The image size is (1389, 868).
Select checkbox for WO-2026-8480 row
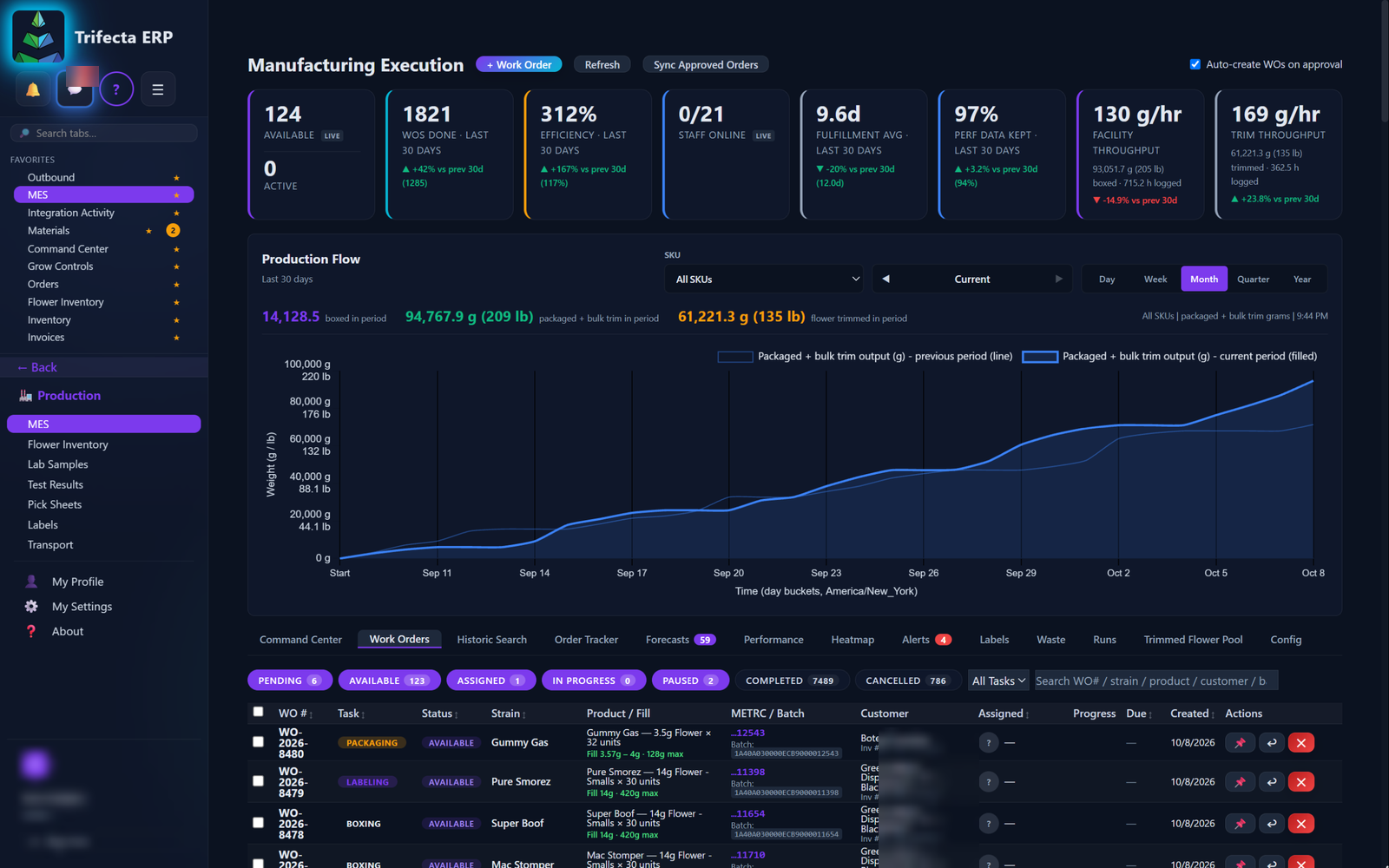point(258,742)
